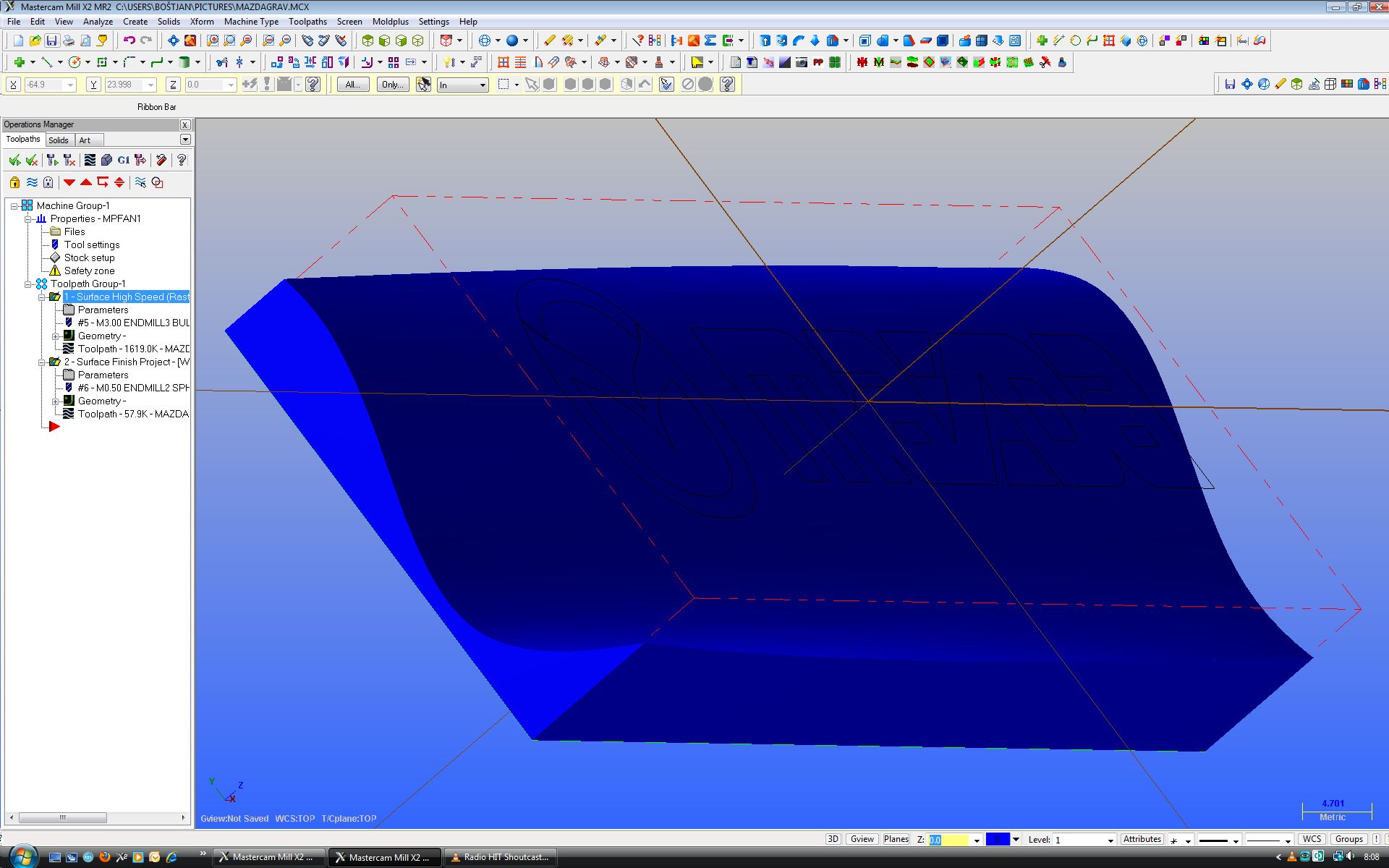Screen dimensions: 1389x868
Task: Click the Backplot selected operations icon
Action: [x=90, y=160]
